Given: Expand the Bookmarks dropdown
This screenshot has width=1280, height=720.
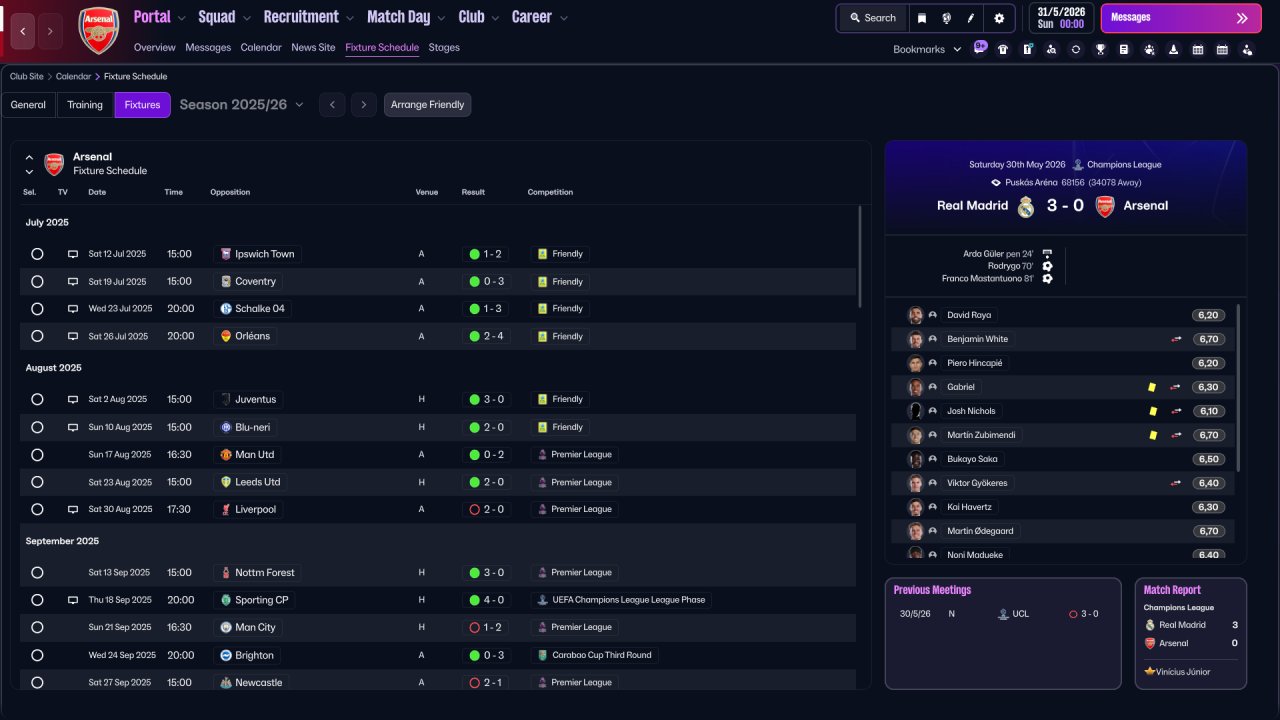Looking at the screenshot, I should click(927, 49).
